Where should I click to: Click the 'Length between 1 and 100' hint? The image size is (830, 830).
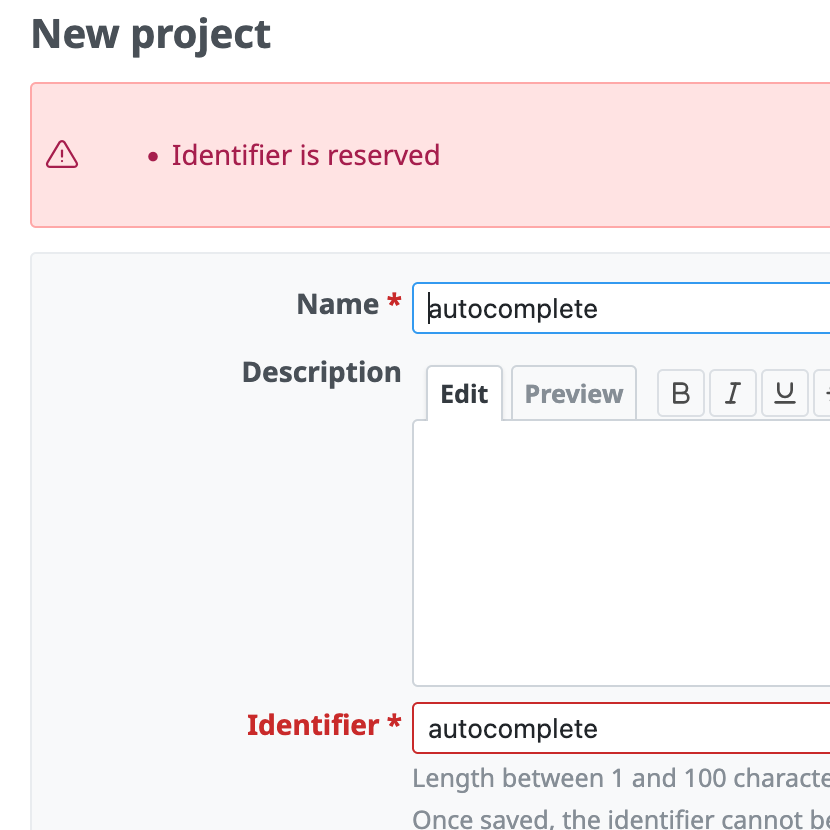click(620, 779)
